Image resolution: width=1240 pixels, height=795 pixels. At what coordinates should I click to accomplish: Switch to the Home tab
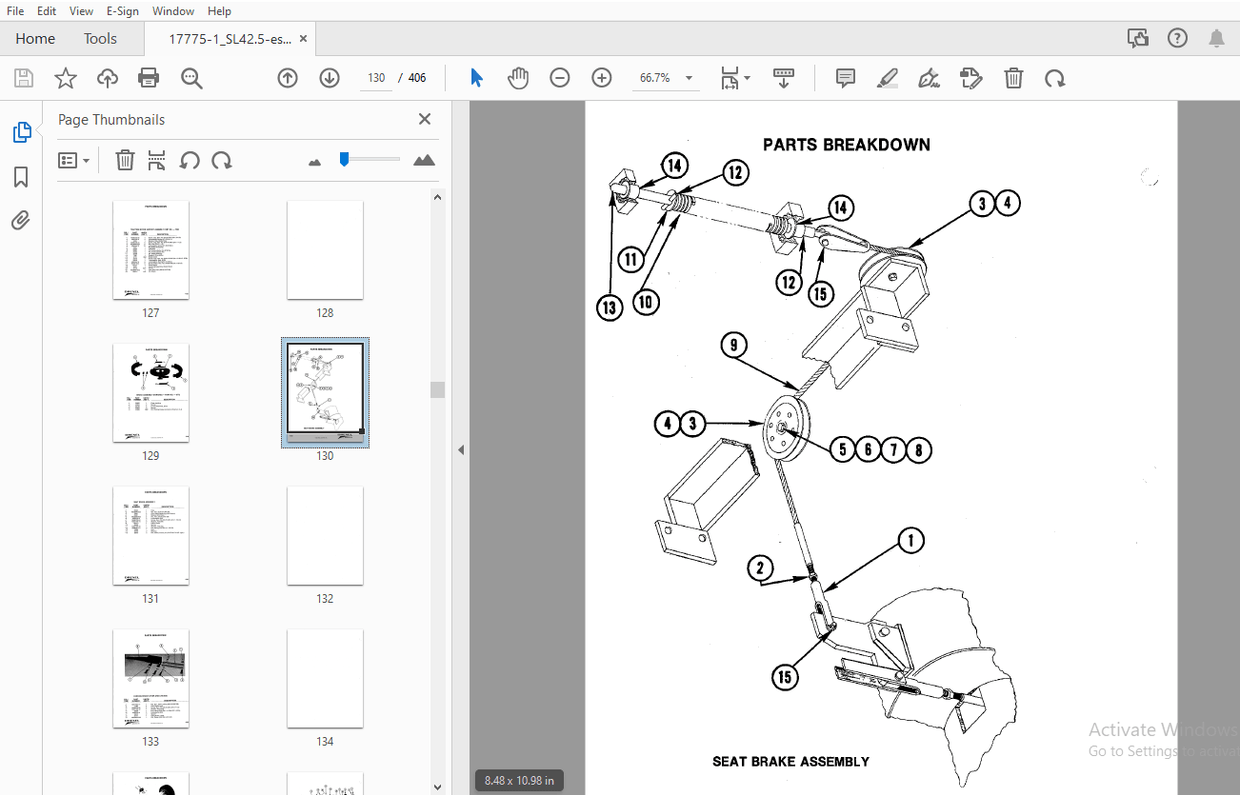pyautogui.click(x=35, y=38)
